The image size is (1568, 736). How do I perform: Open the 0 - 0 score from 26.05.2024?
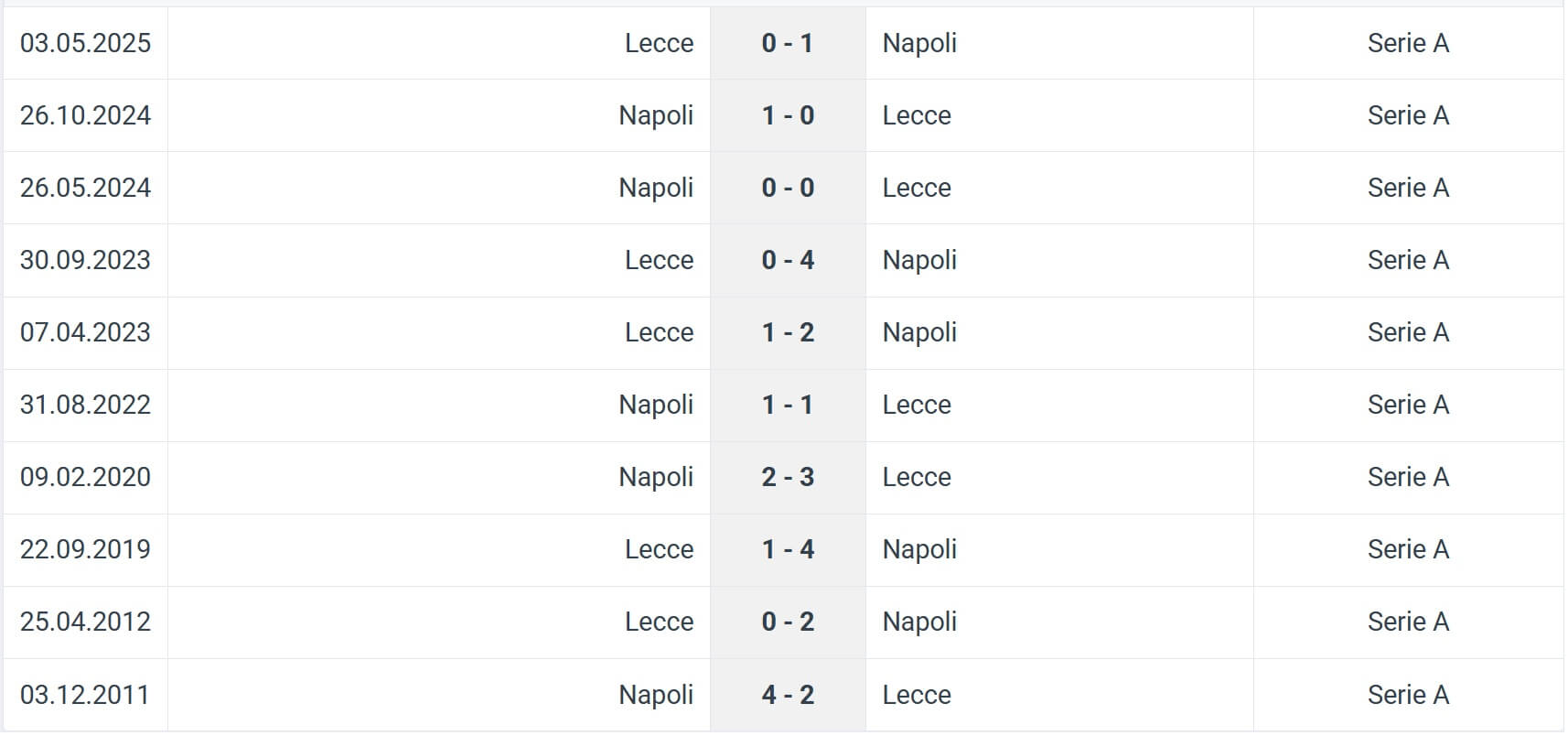tap(787, 188)
